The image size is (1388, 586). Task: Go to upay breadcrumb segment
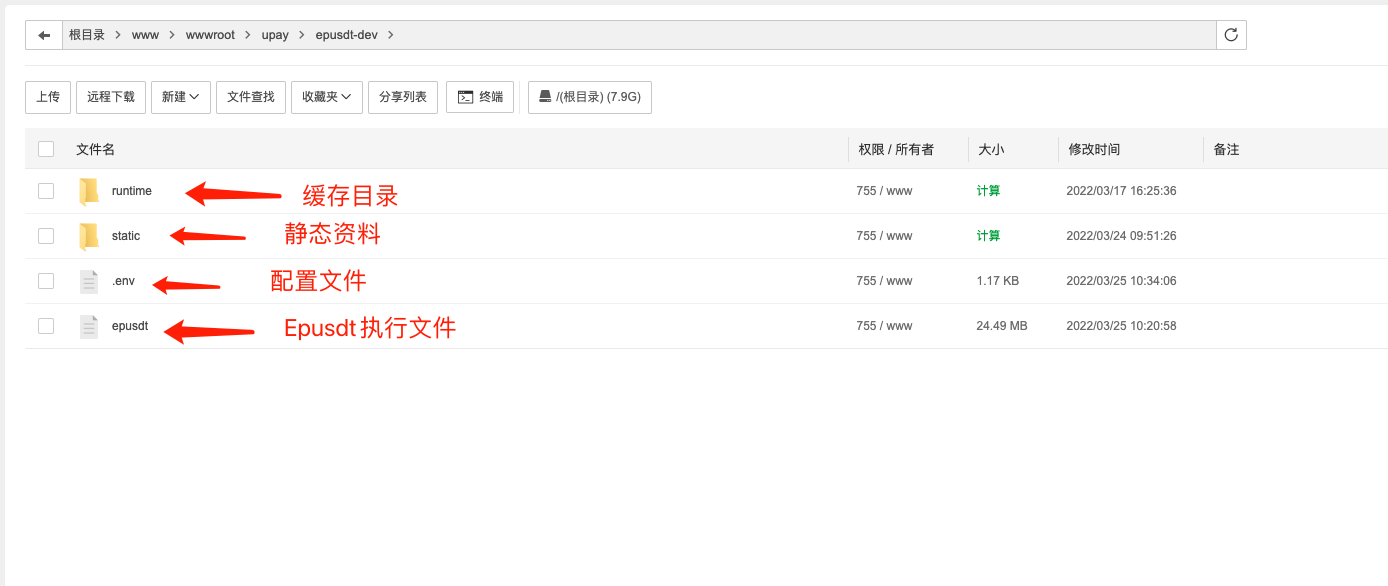(275, 35)
